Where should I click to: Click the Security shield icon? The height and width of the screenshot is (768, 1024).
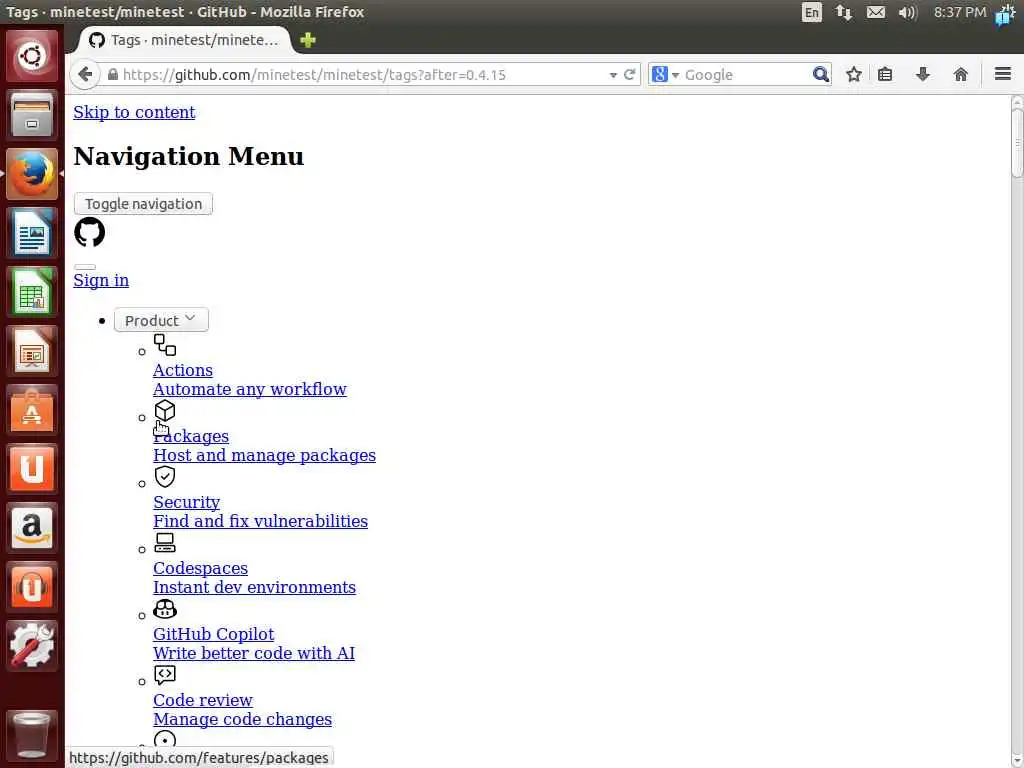(165, 477)
